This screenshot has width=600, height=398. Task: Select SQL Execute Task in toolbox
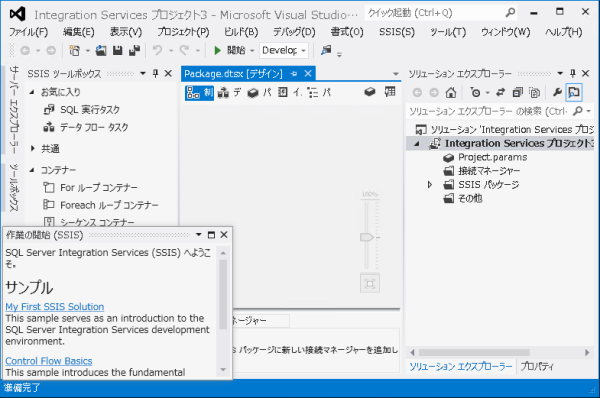[x=90, y=110]
